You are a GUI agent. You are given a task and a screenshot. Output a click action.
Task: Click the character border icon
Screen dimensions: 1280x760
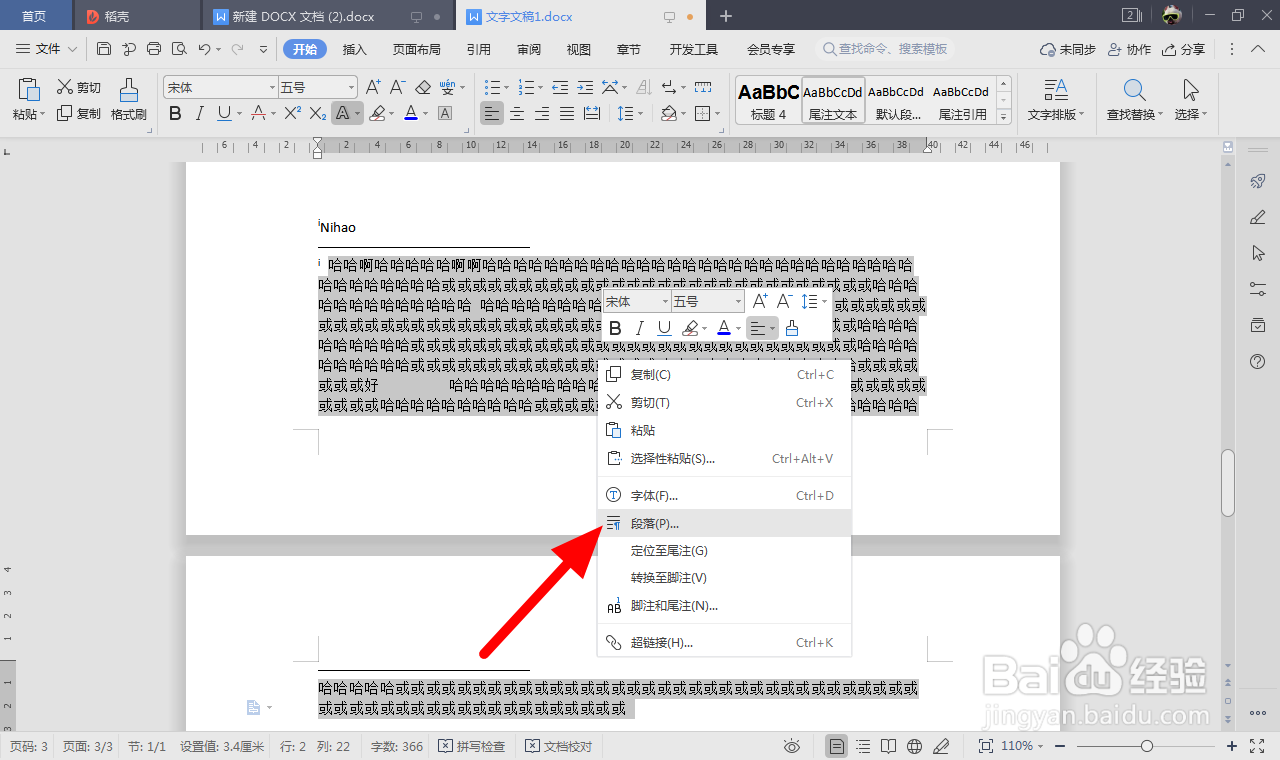click(445, 113)
